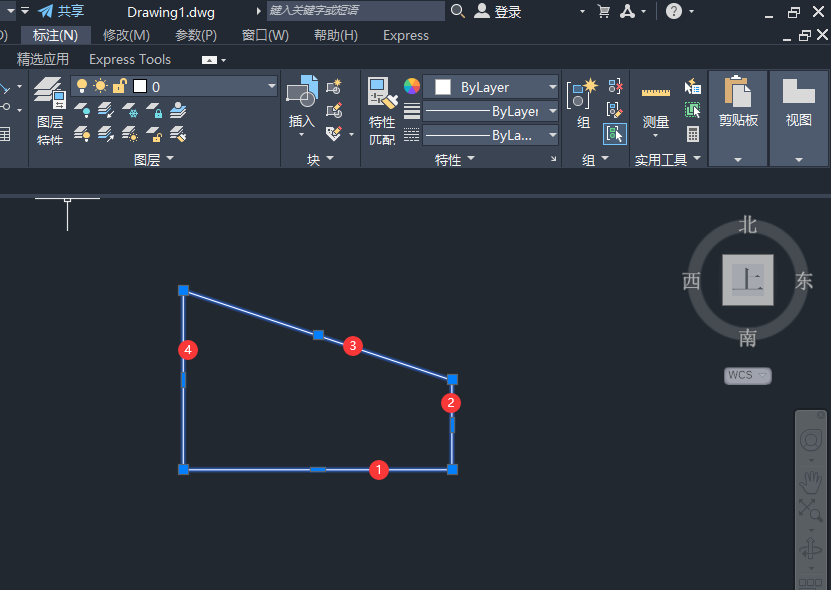Screen dimensions: 831x590
Task: Toggle ribbon minimize state button
Action: [210, 60]
